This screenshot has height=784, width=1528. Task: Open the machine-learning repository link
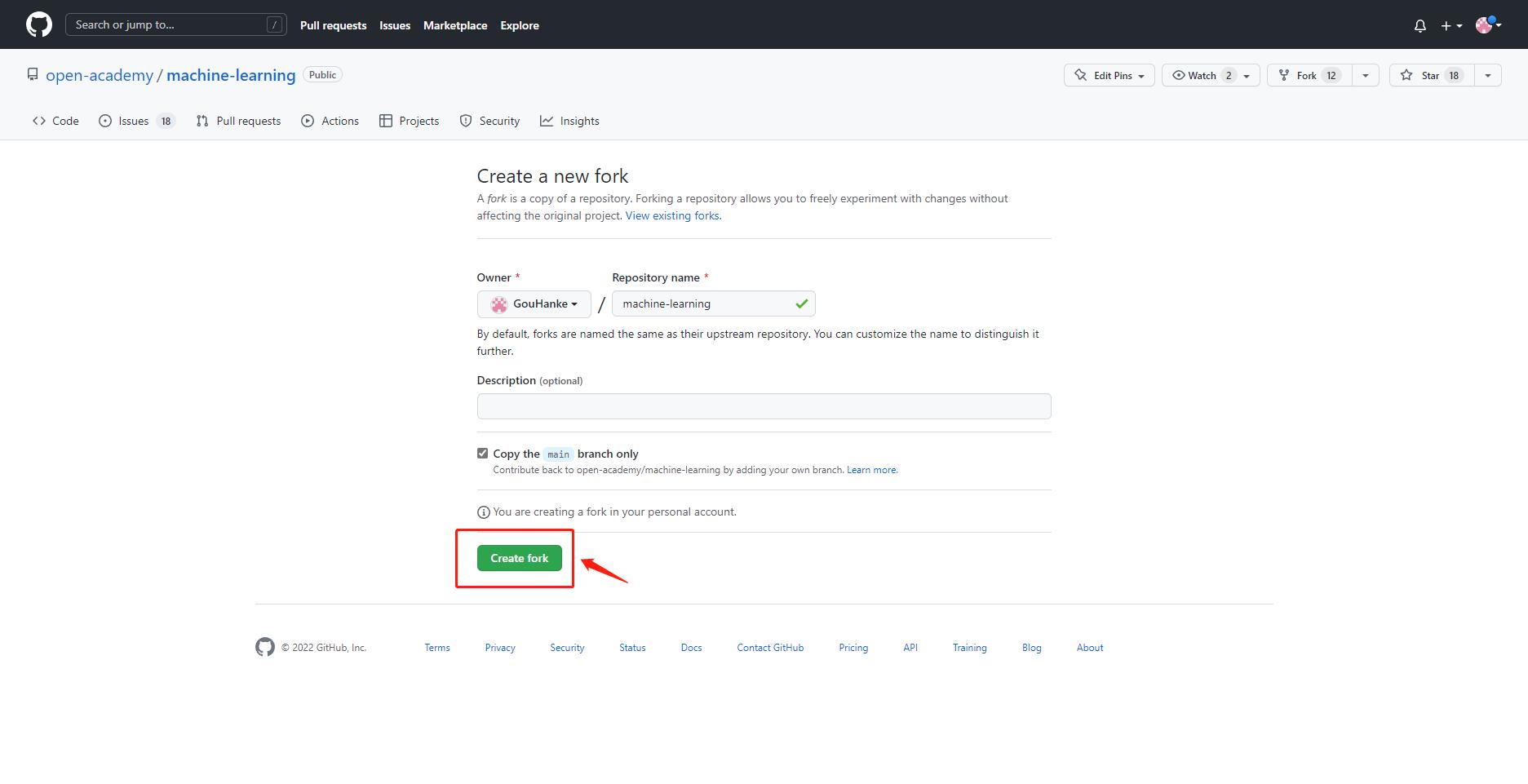click(231, 75)
